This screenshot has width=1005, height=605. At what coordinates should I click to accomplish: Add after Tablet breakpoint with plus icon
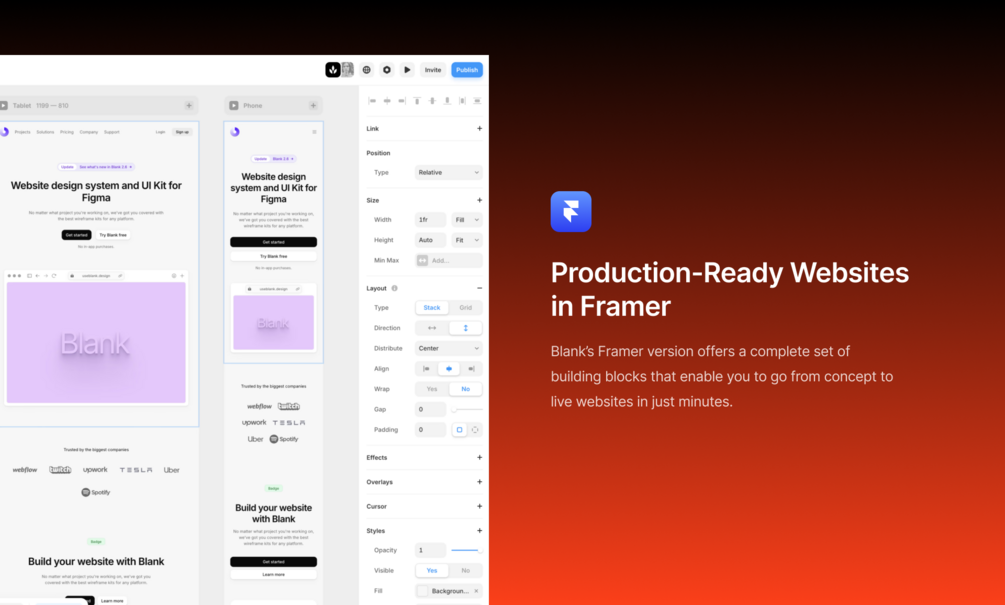pos(189,106)
